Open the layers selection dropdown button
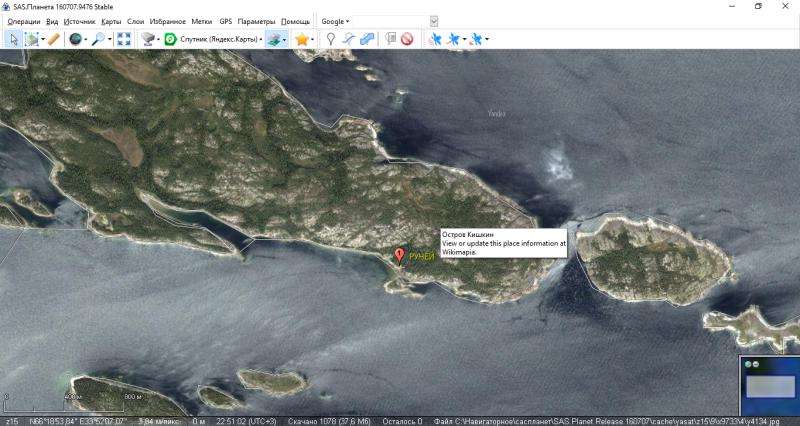Screen dimensions: 800x426 277,39
